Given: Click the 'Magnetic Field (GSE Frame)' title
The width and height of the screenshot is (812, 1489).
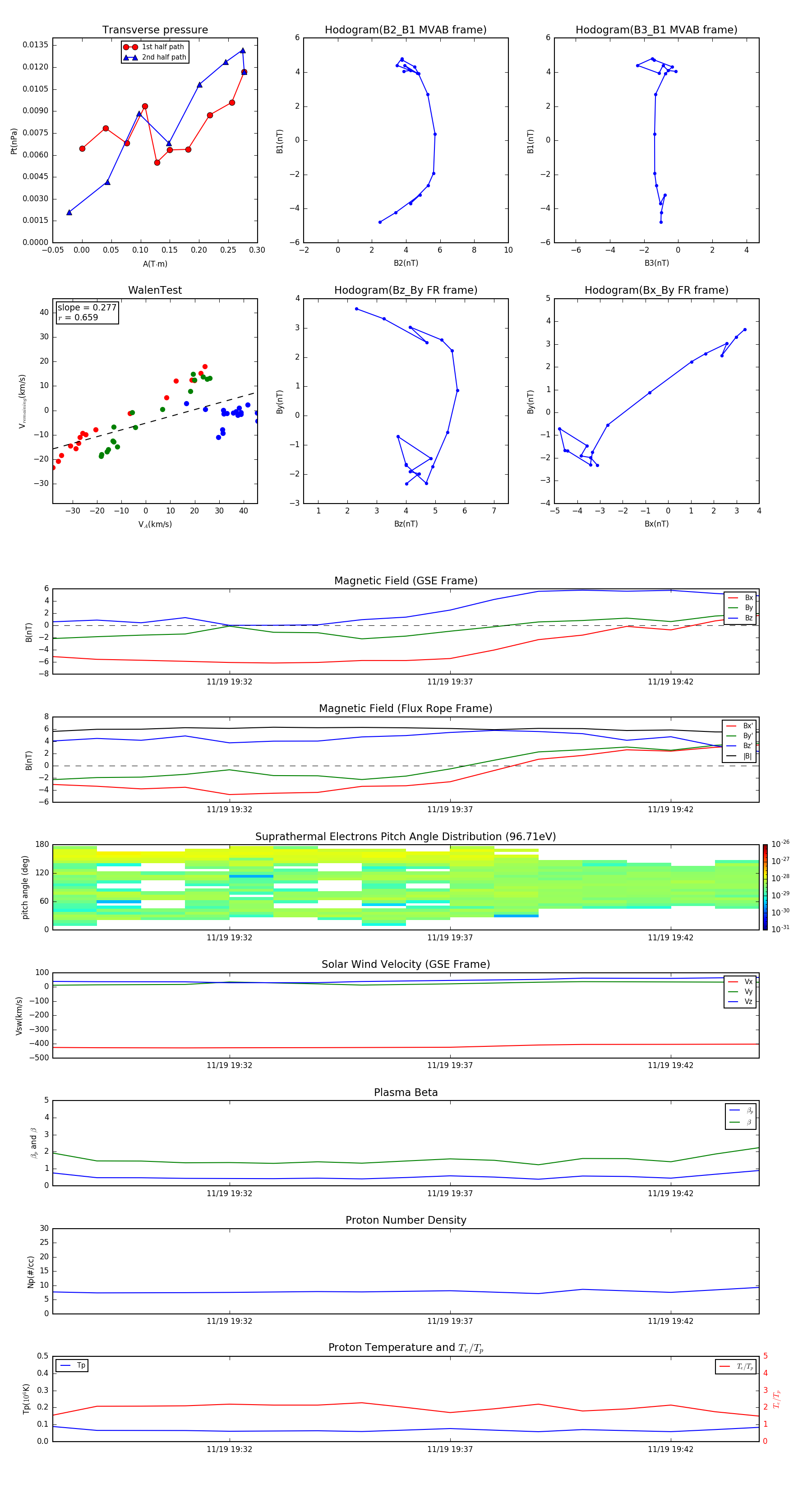Looking at the screenshot, I should click(x=406, y=581).
